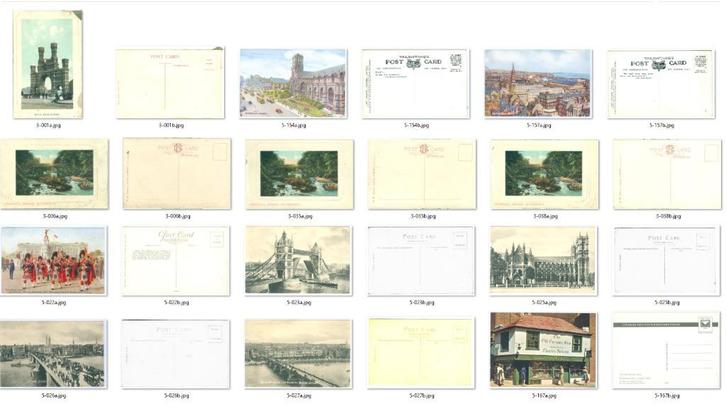The height and width of the screenshot is (406, 726).
Task: Click the file name 5-154a.jpg
Action: pos(294,125)
